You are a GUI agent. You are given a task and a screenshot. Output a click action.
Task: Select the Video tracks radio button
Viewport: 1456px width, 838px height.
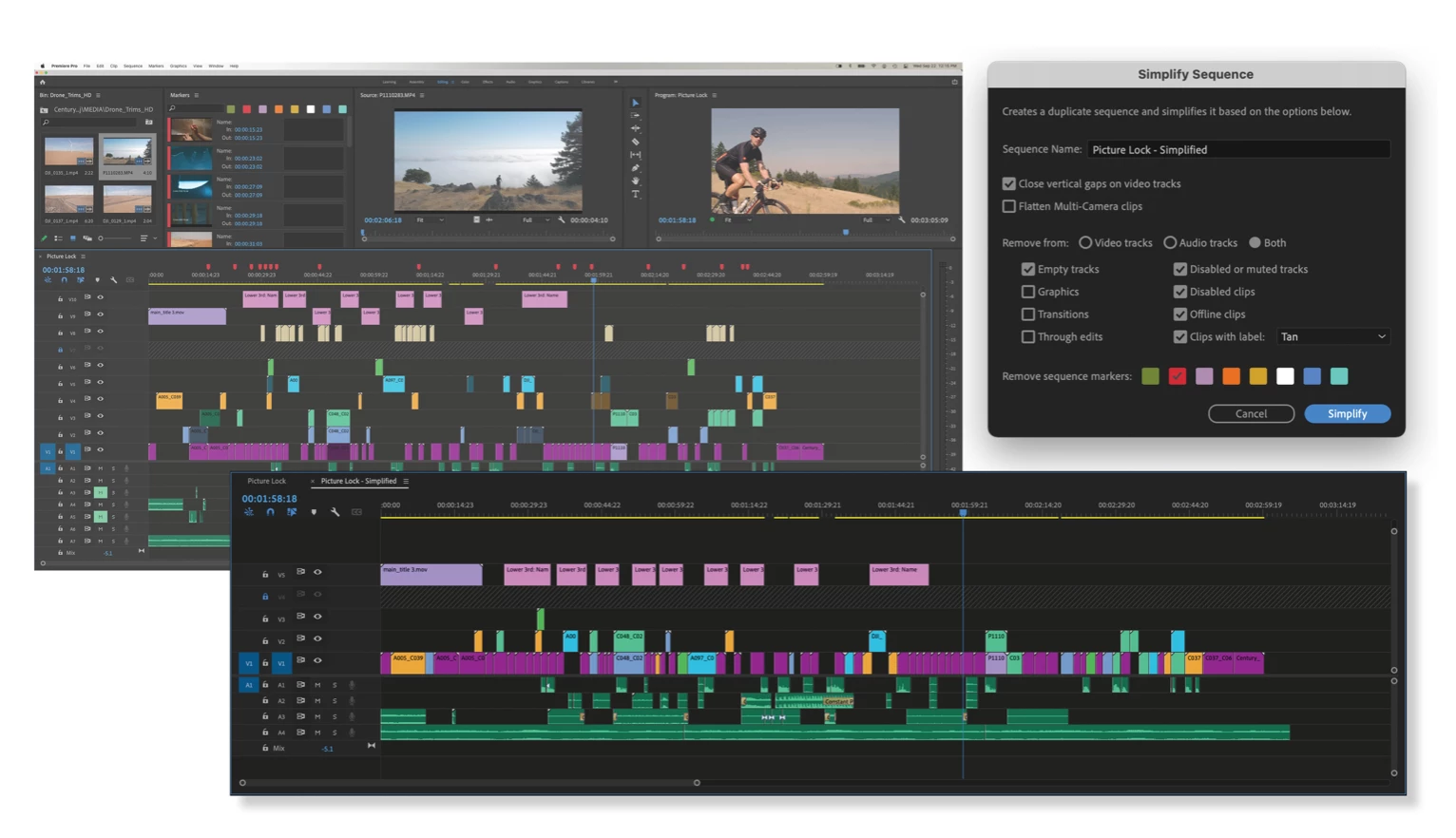[x=1085, y=243]
